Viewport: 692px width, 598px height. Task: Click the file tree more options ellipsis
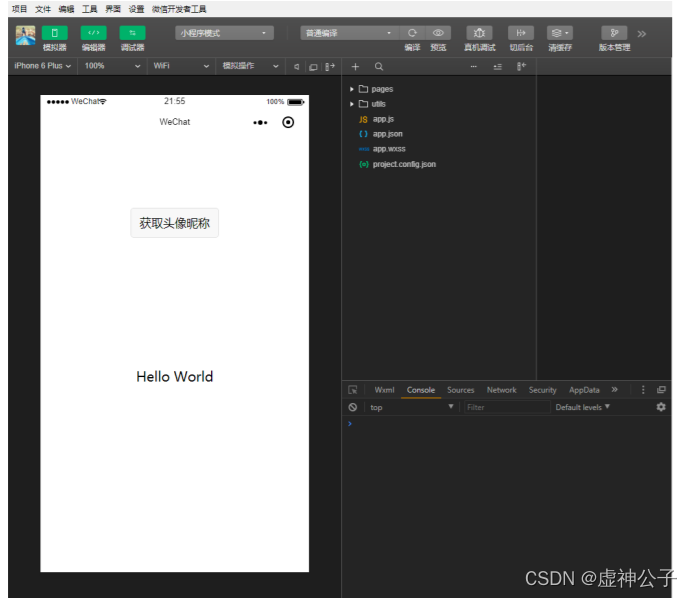coord(474,67)
